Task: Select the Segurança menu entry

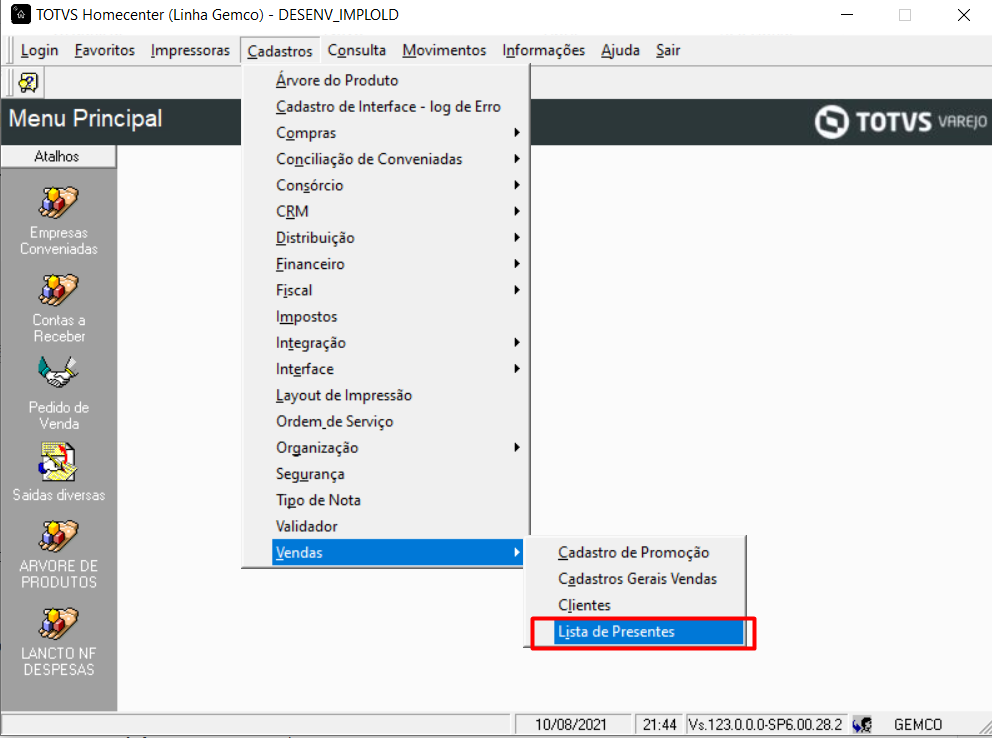Action: point(398,474)
